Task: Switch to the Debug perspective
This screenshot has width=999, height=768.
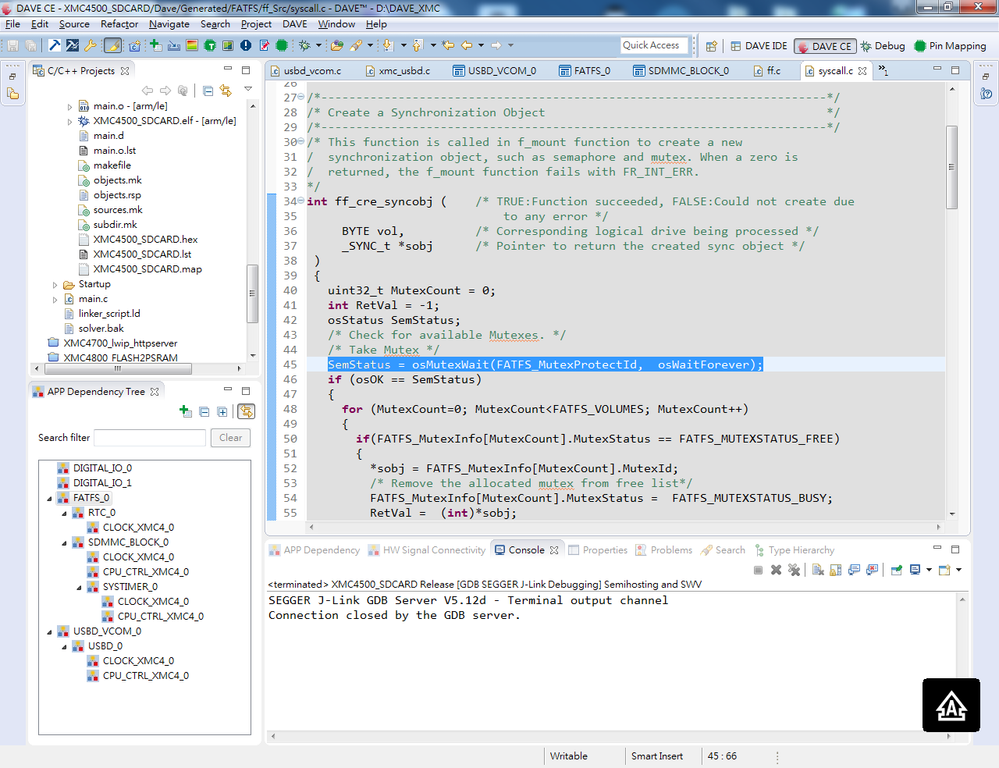Action: pos(882,46)
